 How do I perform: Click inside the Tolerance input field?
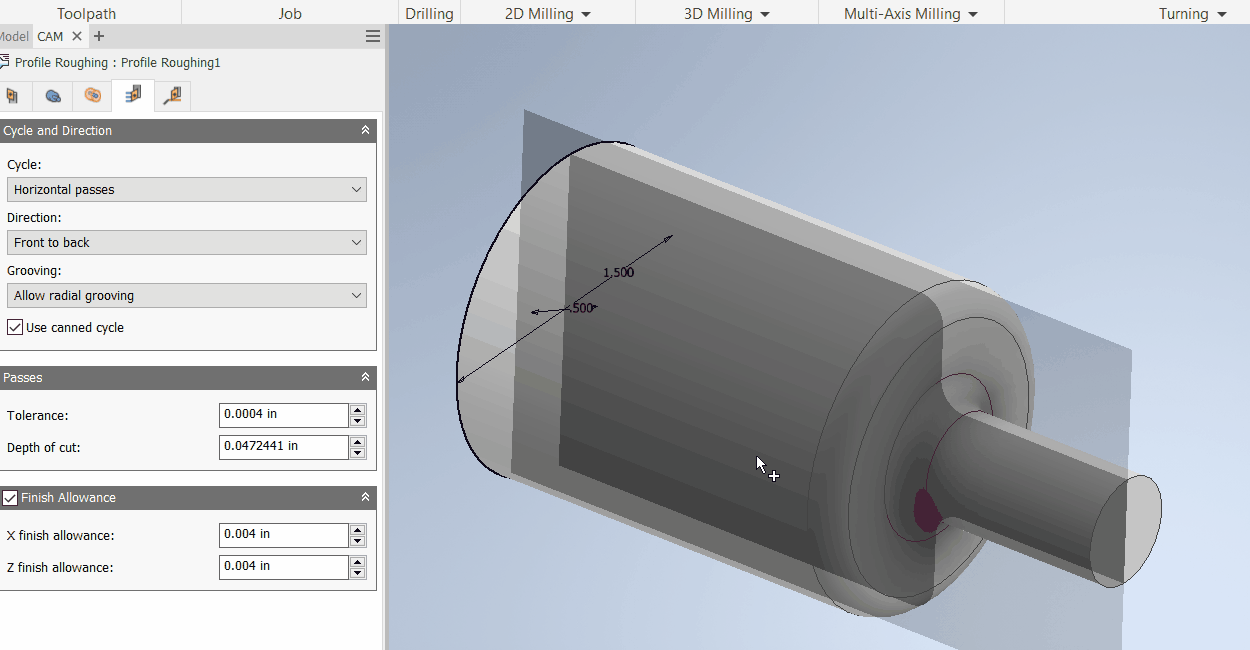point(283,414)
